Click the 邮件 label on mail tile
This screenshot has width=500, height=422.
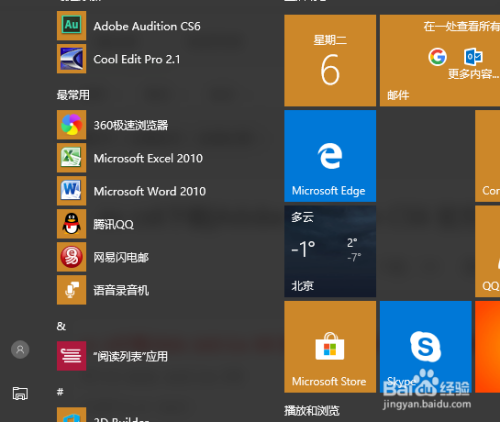coord(398,95)
